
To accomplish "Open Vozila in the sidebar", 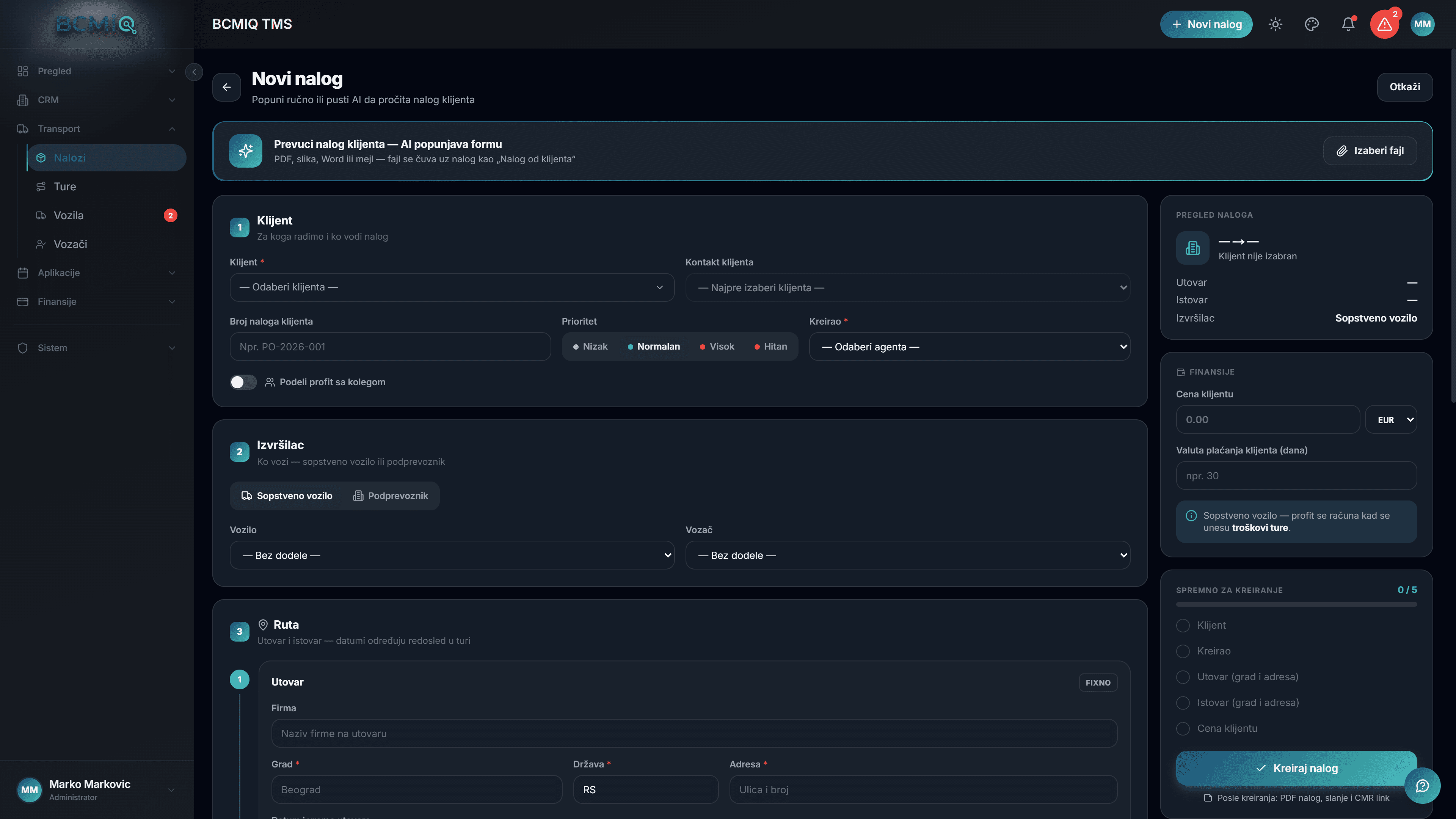I will tap(107, 215).
